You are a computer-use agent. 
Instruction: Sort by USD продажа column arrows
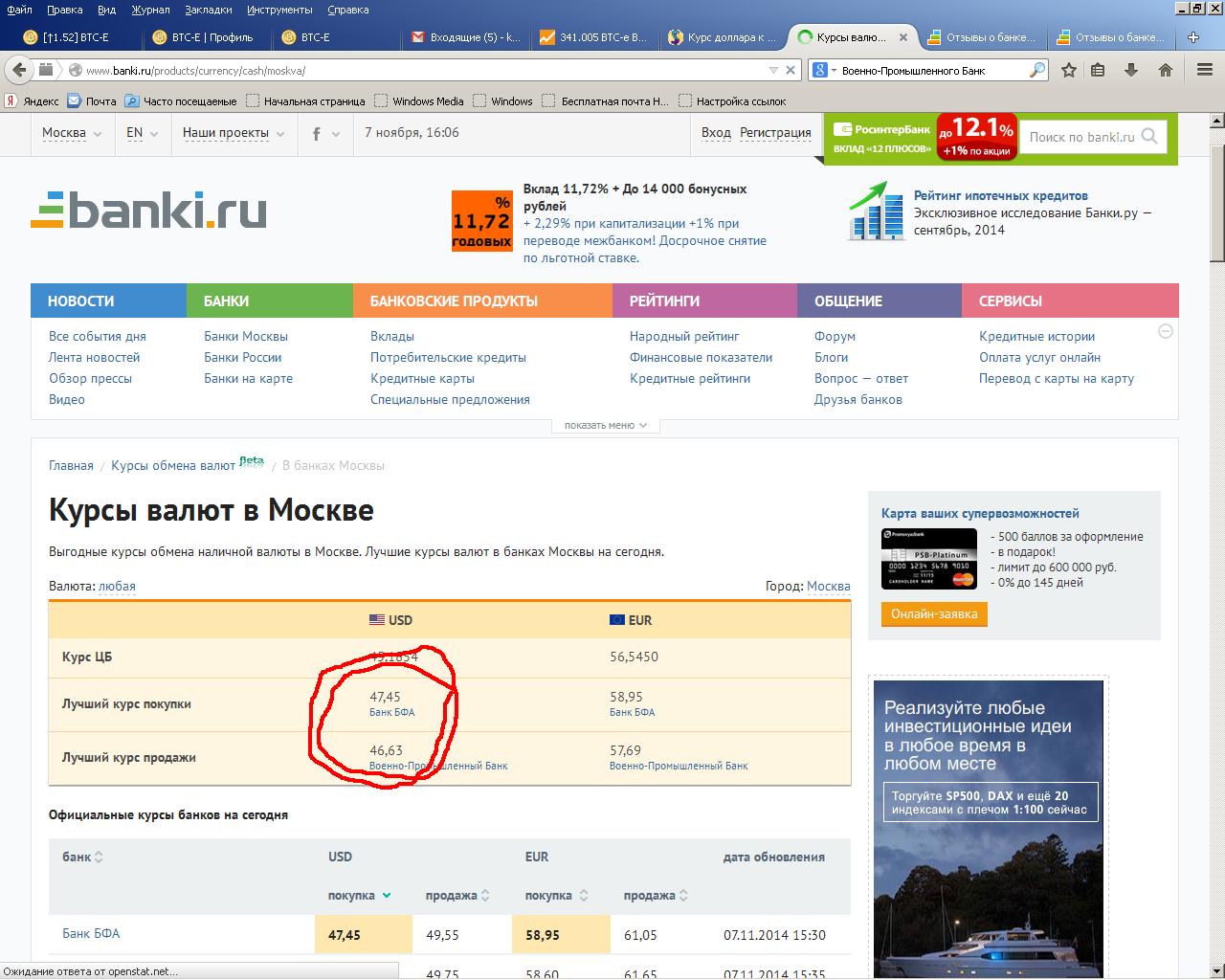(485, 896)
